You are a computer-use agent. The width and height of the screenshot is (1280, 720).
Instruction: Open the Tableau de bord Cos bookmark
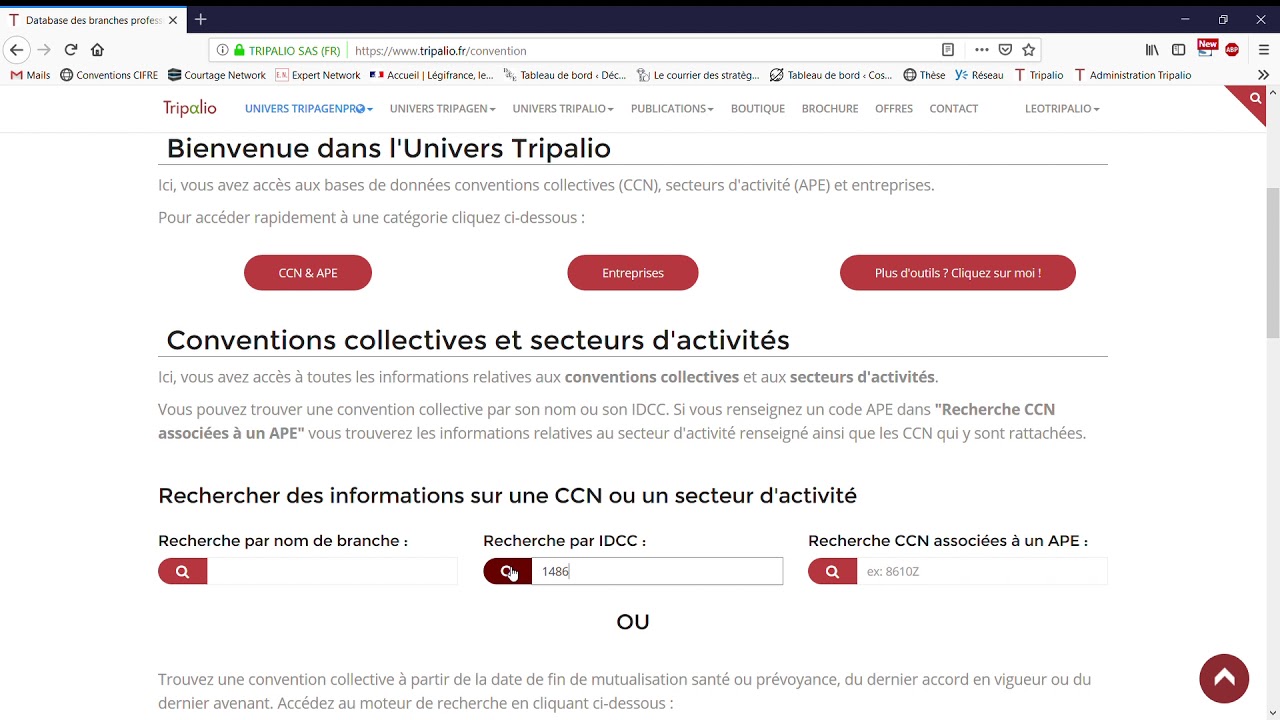coord(831,75)
